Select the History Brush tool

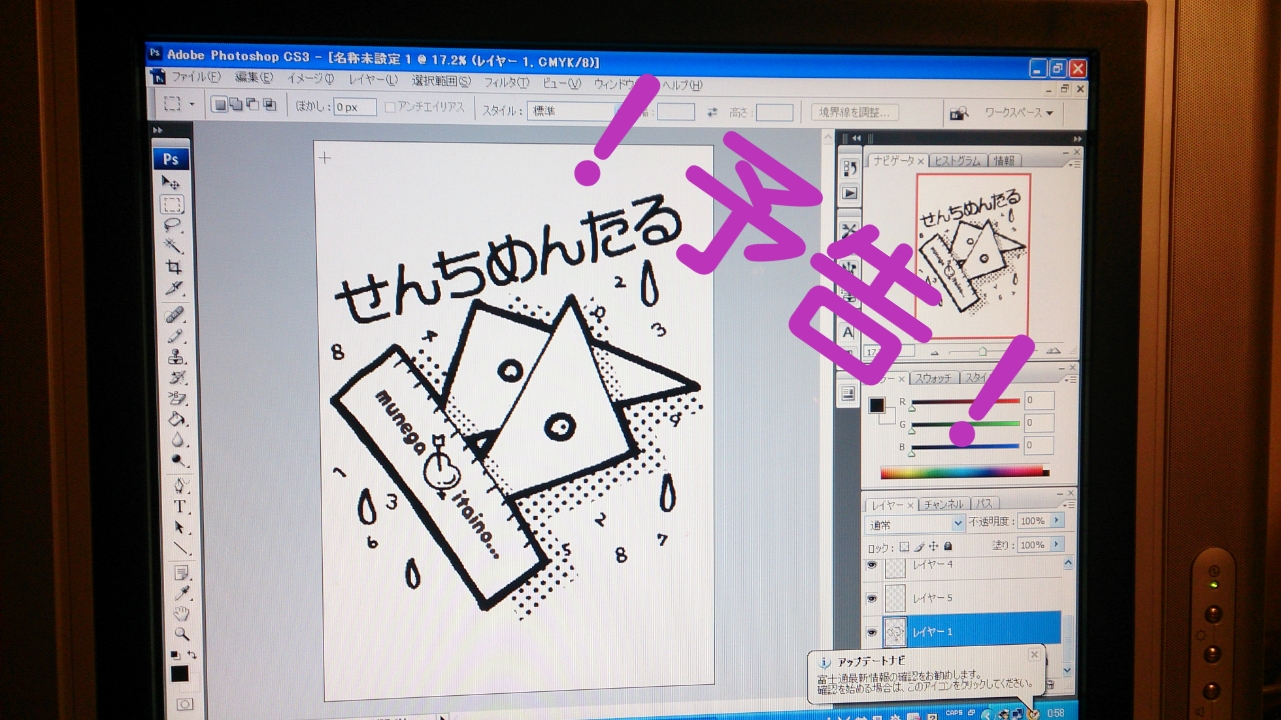pyautogui.click(x=178, y=377)
